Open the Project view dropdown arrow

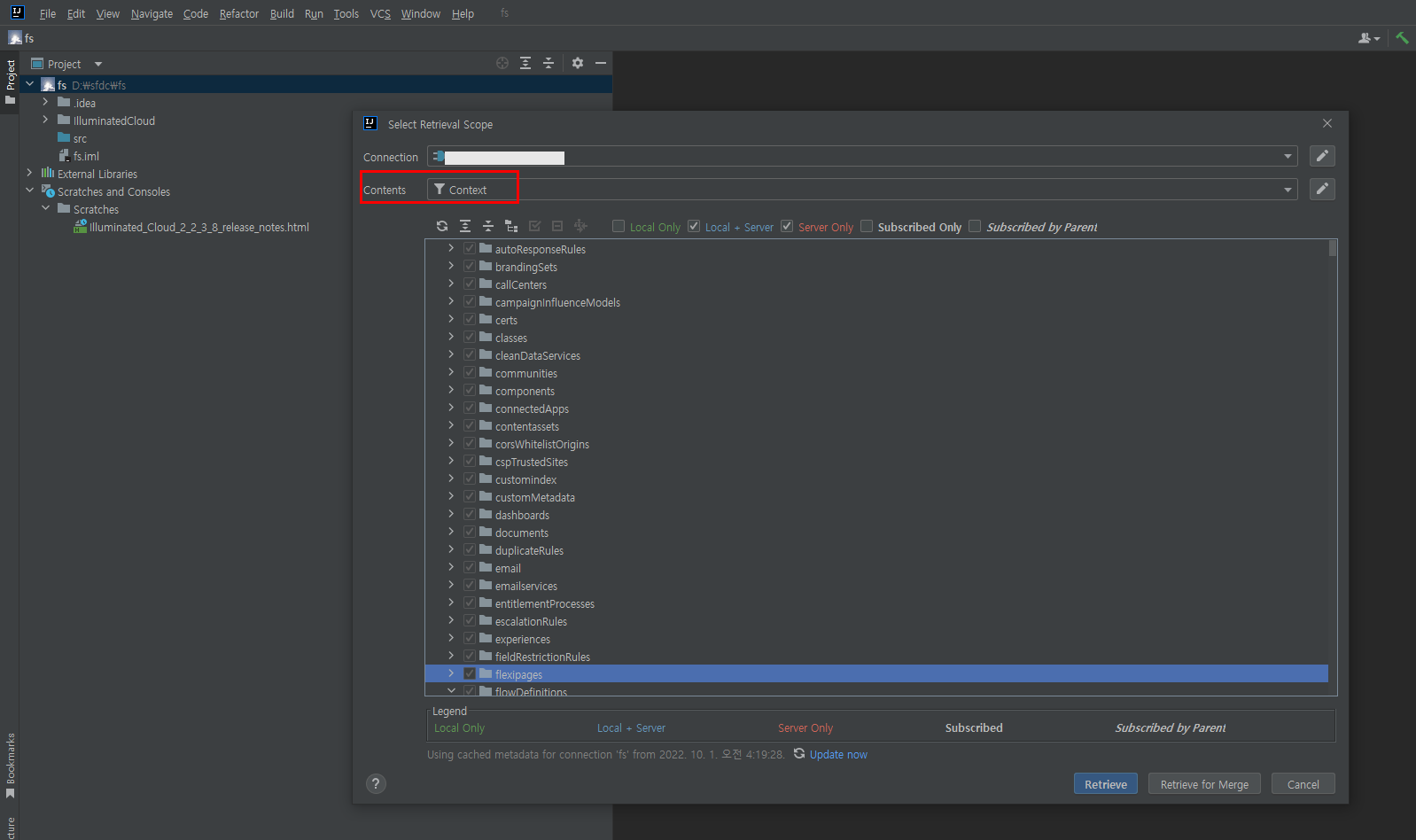point(98,64)
